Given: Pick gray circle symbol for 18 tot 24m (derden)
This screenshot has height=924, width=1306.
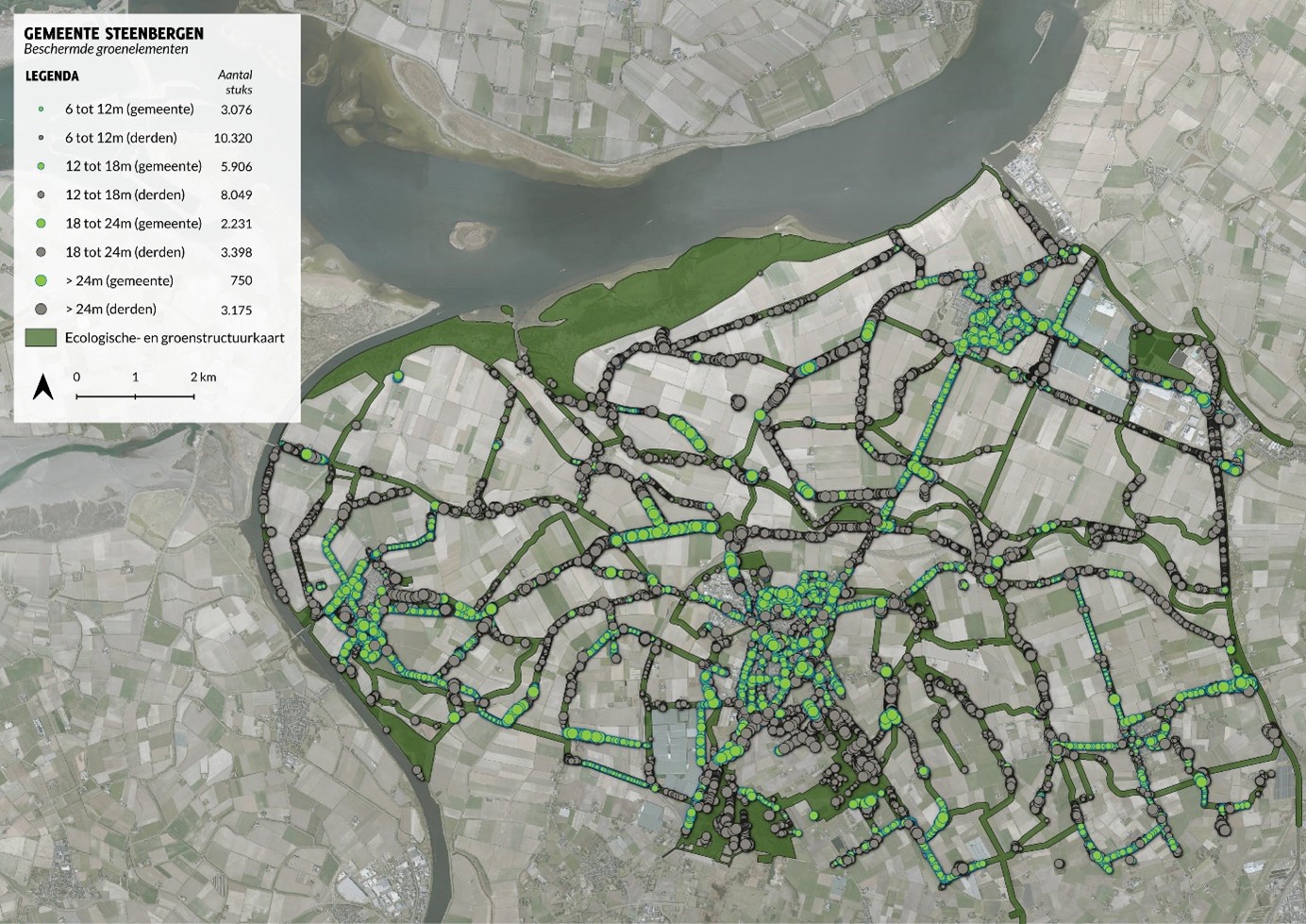Looking at the screenshot, I should coord(41,252).
